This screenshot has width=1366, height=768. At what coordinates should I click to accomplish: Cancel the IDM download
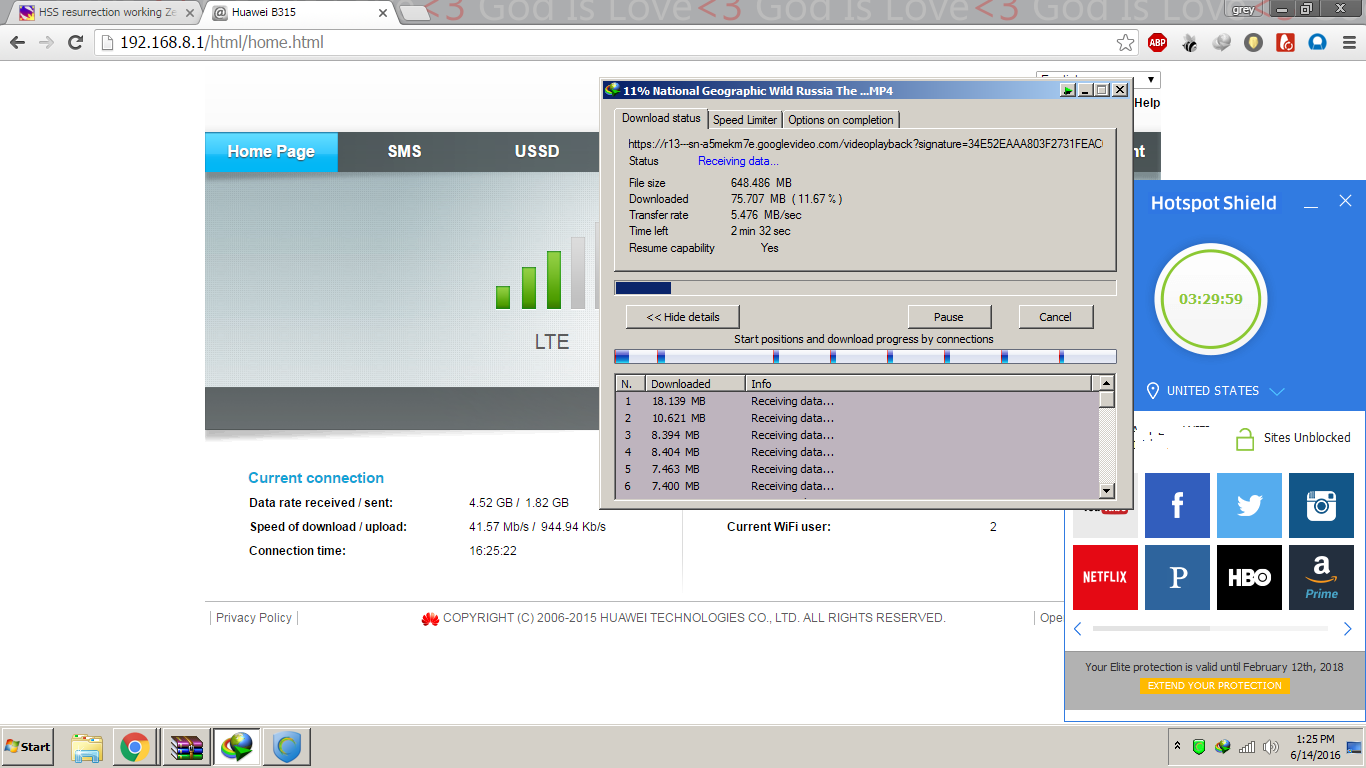1055,317
